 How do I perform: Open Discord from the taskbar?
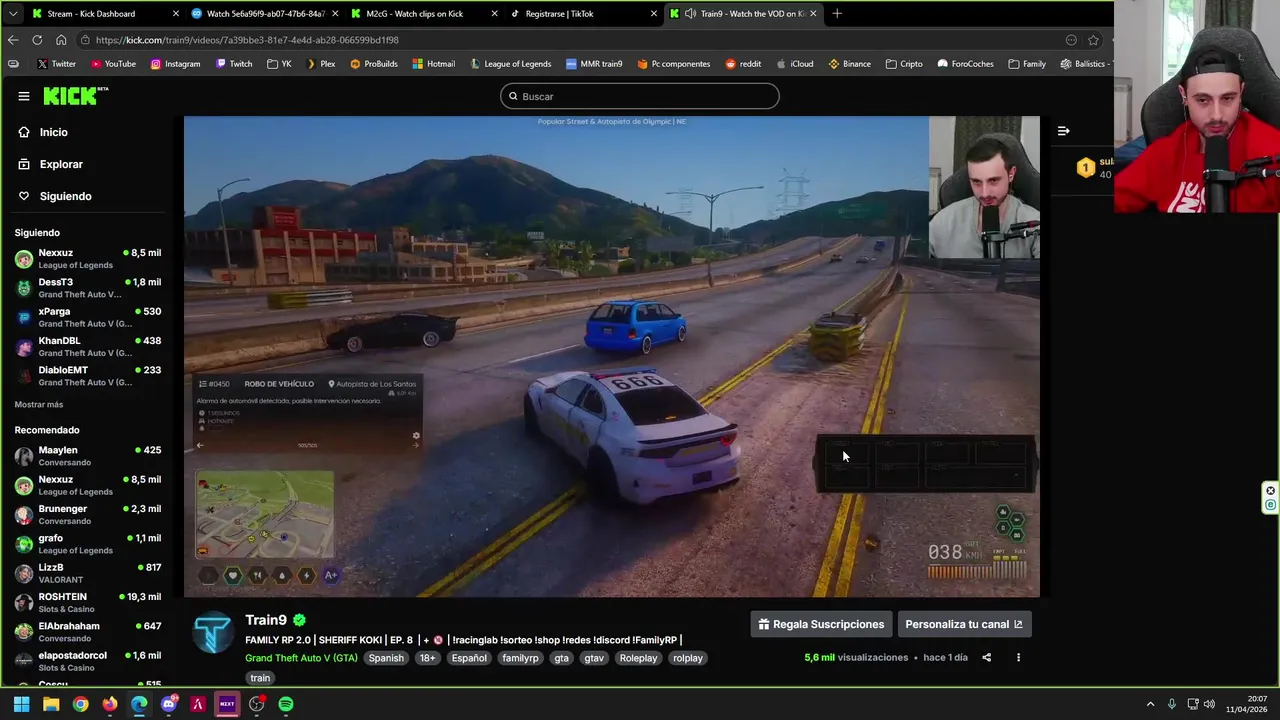point(168,704)
